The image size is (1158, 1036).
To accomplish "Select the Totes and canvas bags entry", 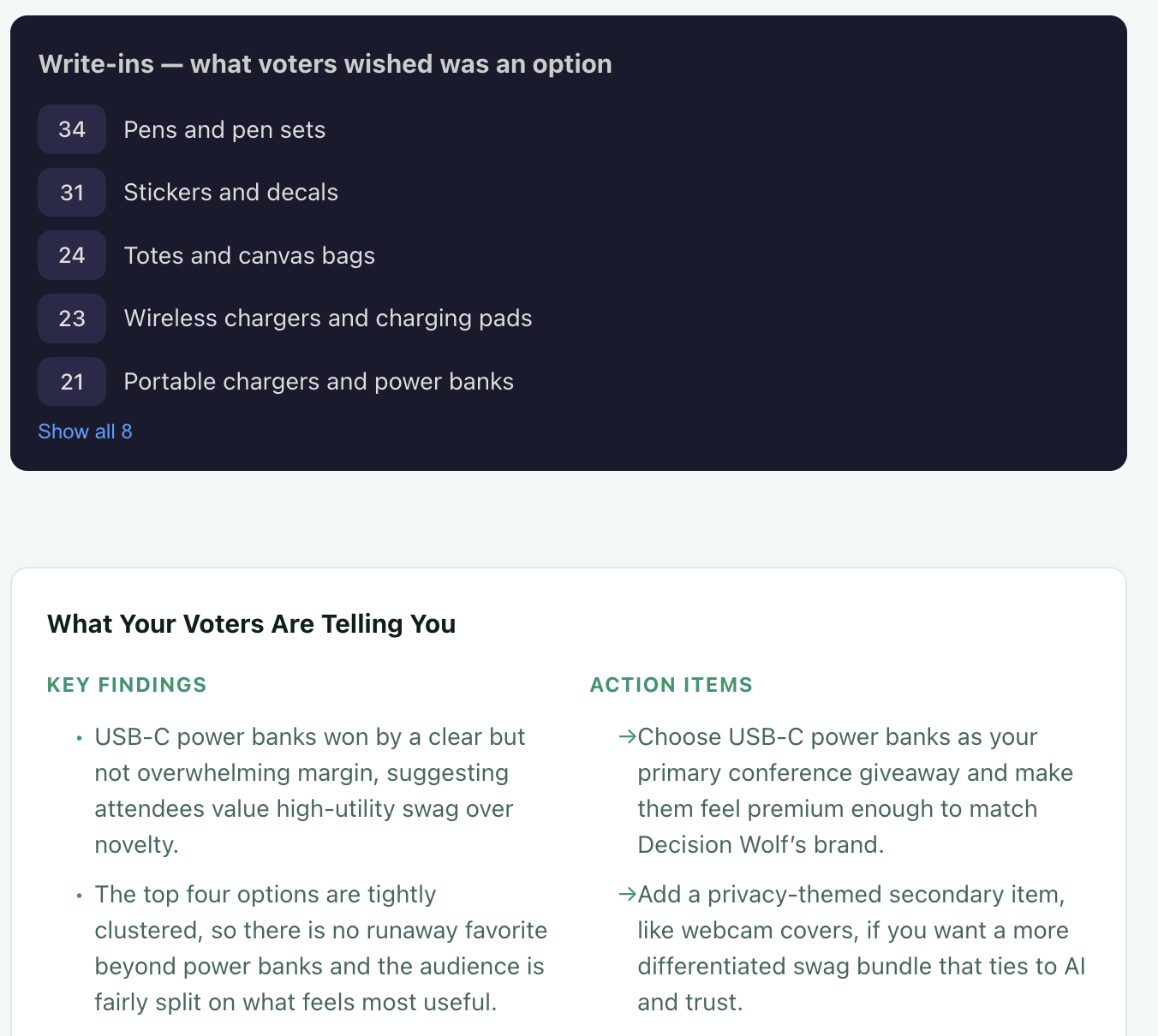I will tap(249, 255).
